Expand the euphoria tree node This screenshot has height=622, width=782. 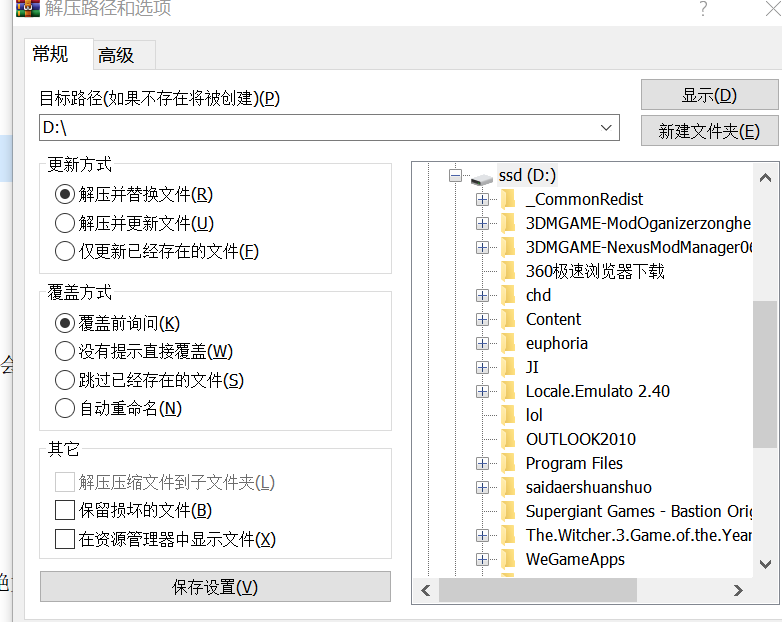coord(482,343)
